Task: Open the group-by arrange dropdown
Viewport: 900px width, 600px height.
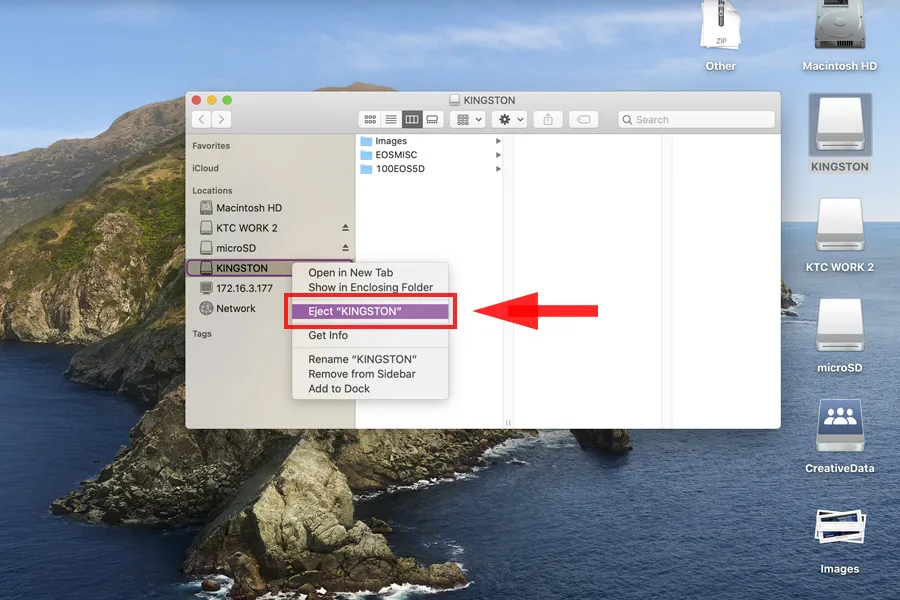Action: 467,119
